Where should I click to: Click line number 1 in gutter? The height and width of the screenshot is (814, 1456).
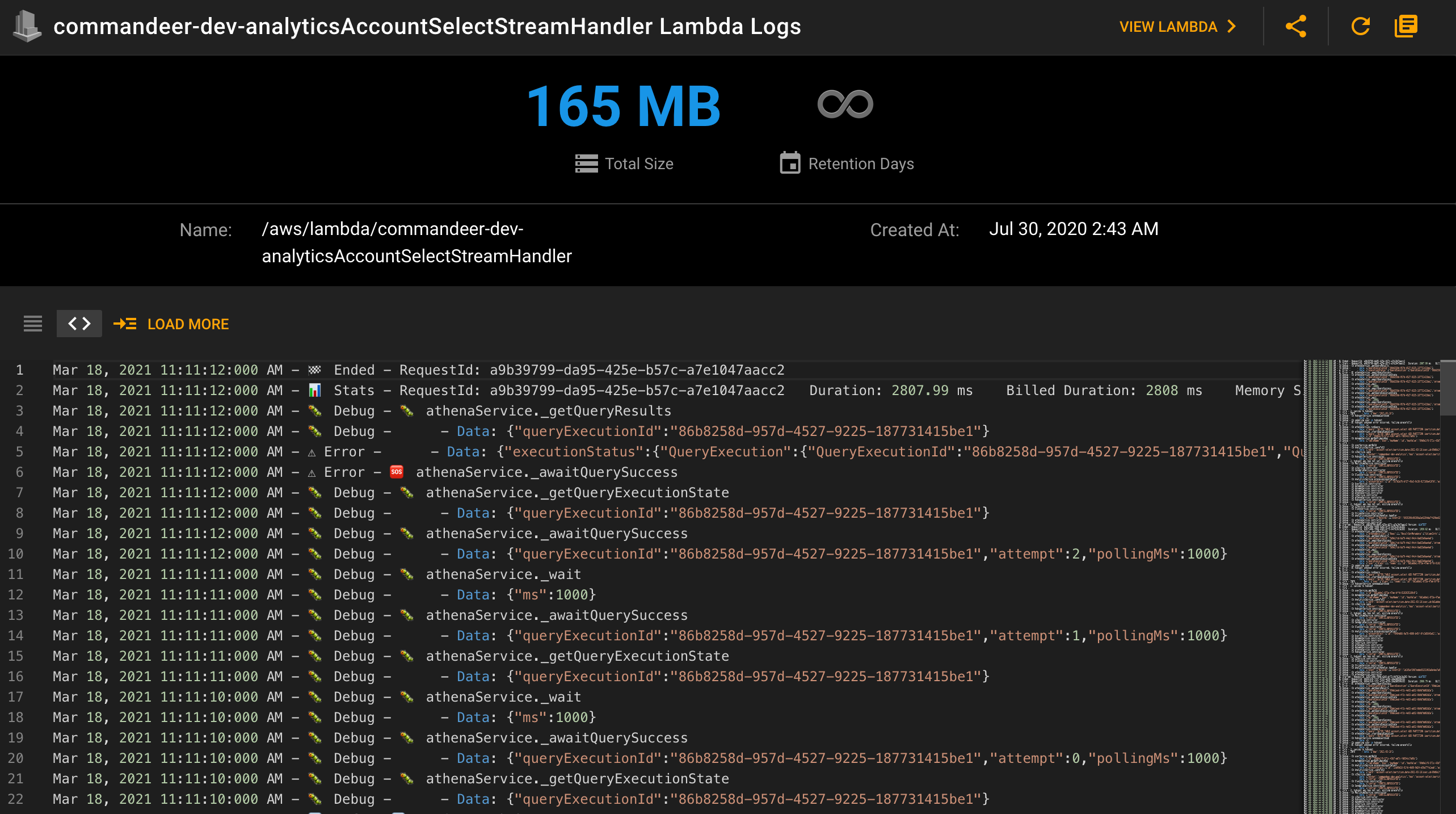tap(19, 370)
